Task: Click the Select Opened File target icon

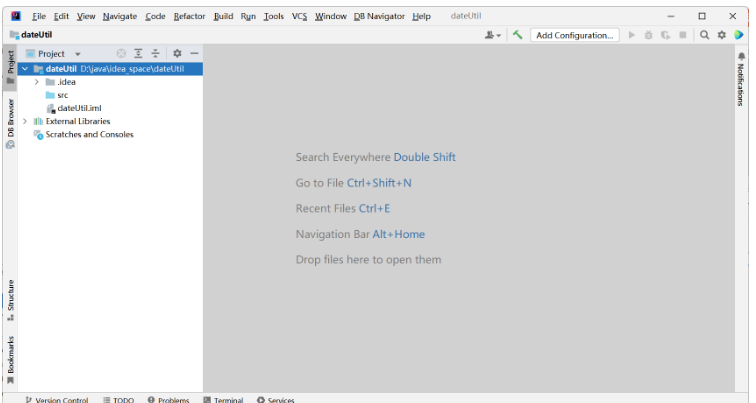Action: [121, 53]
